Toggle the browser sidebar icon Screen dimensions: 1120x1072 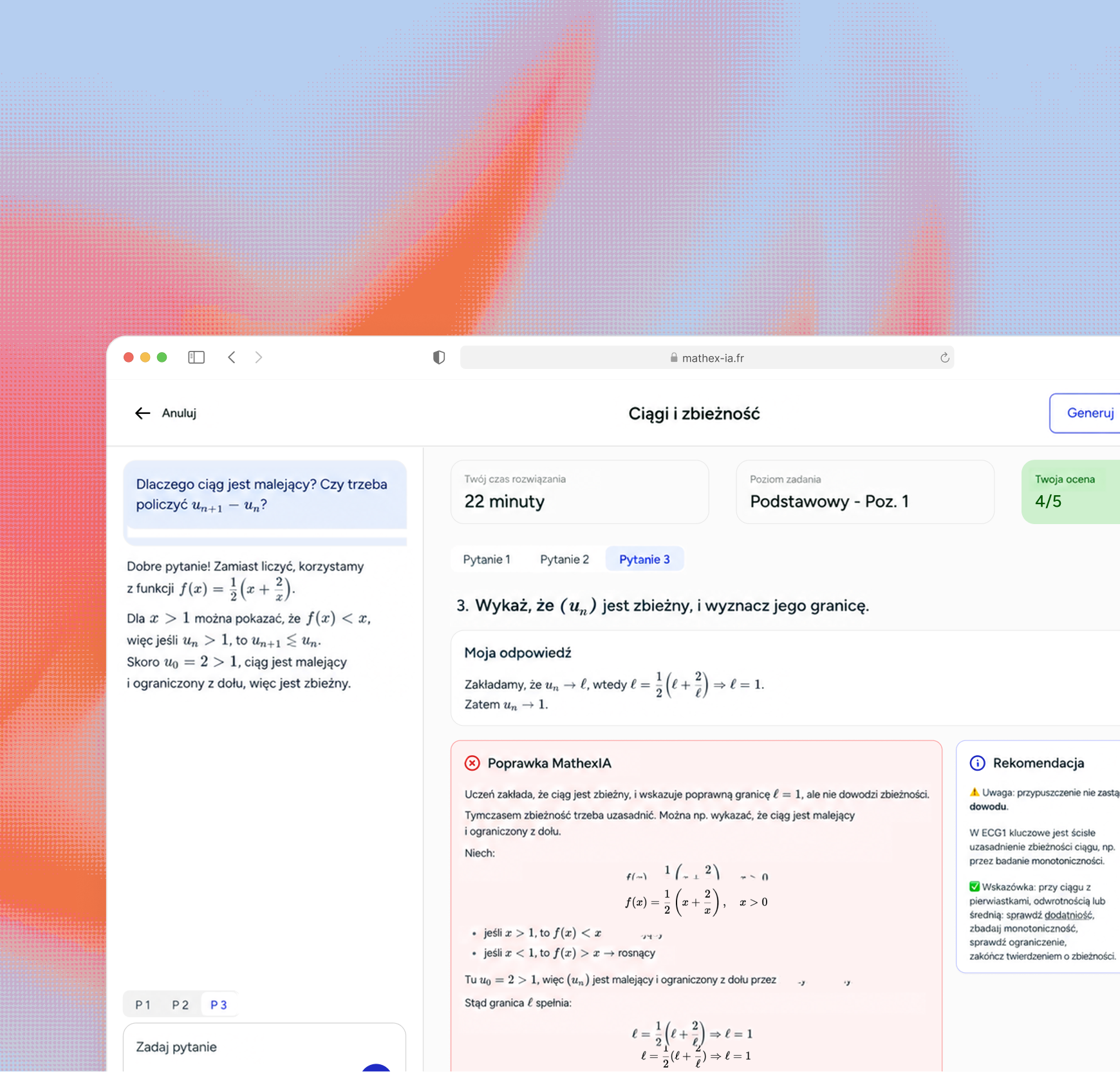pos(196,357)
